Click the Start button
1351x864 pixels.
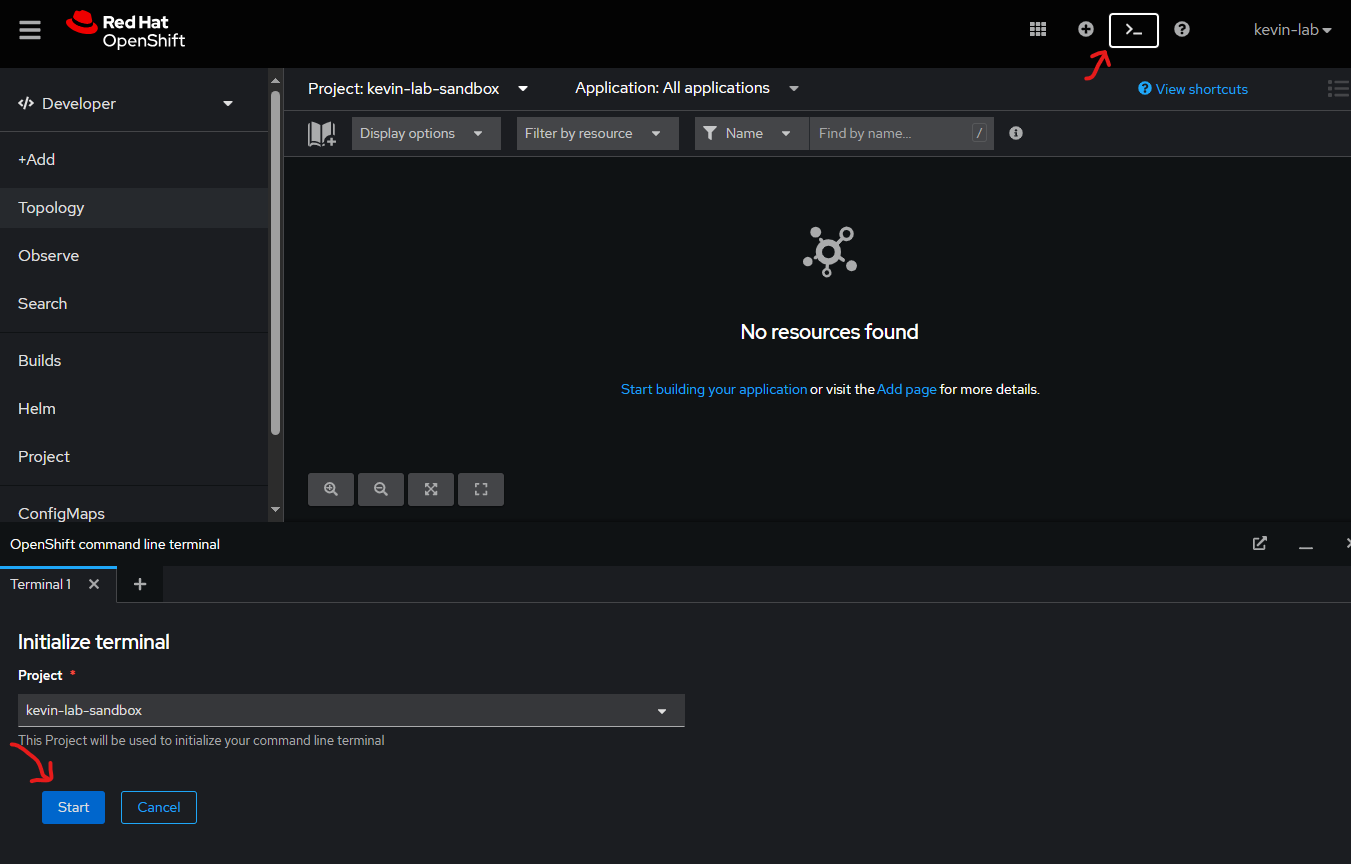point(73,807)
